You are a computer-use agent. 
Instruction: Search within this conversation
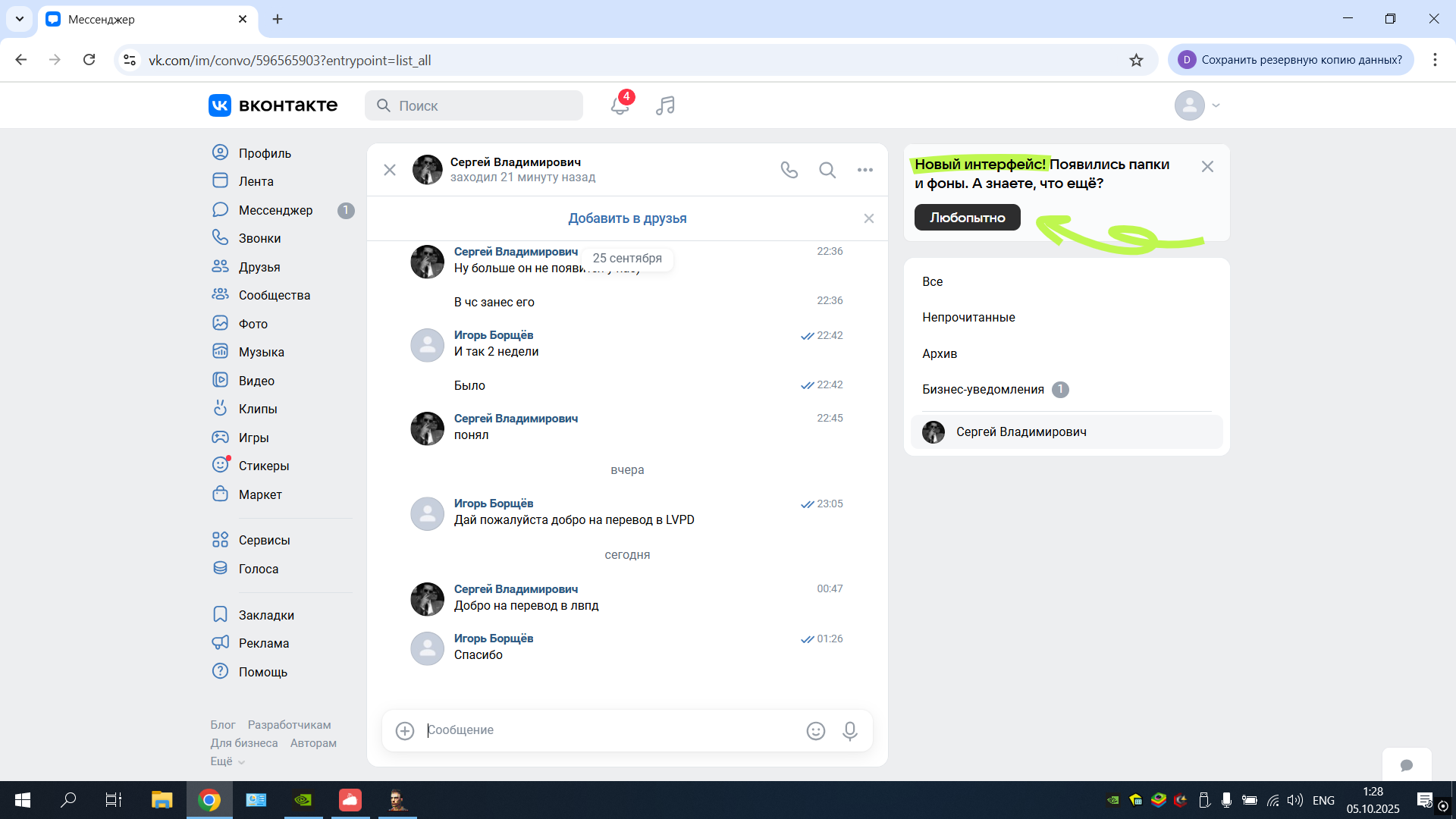tap(827, 170)
